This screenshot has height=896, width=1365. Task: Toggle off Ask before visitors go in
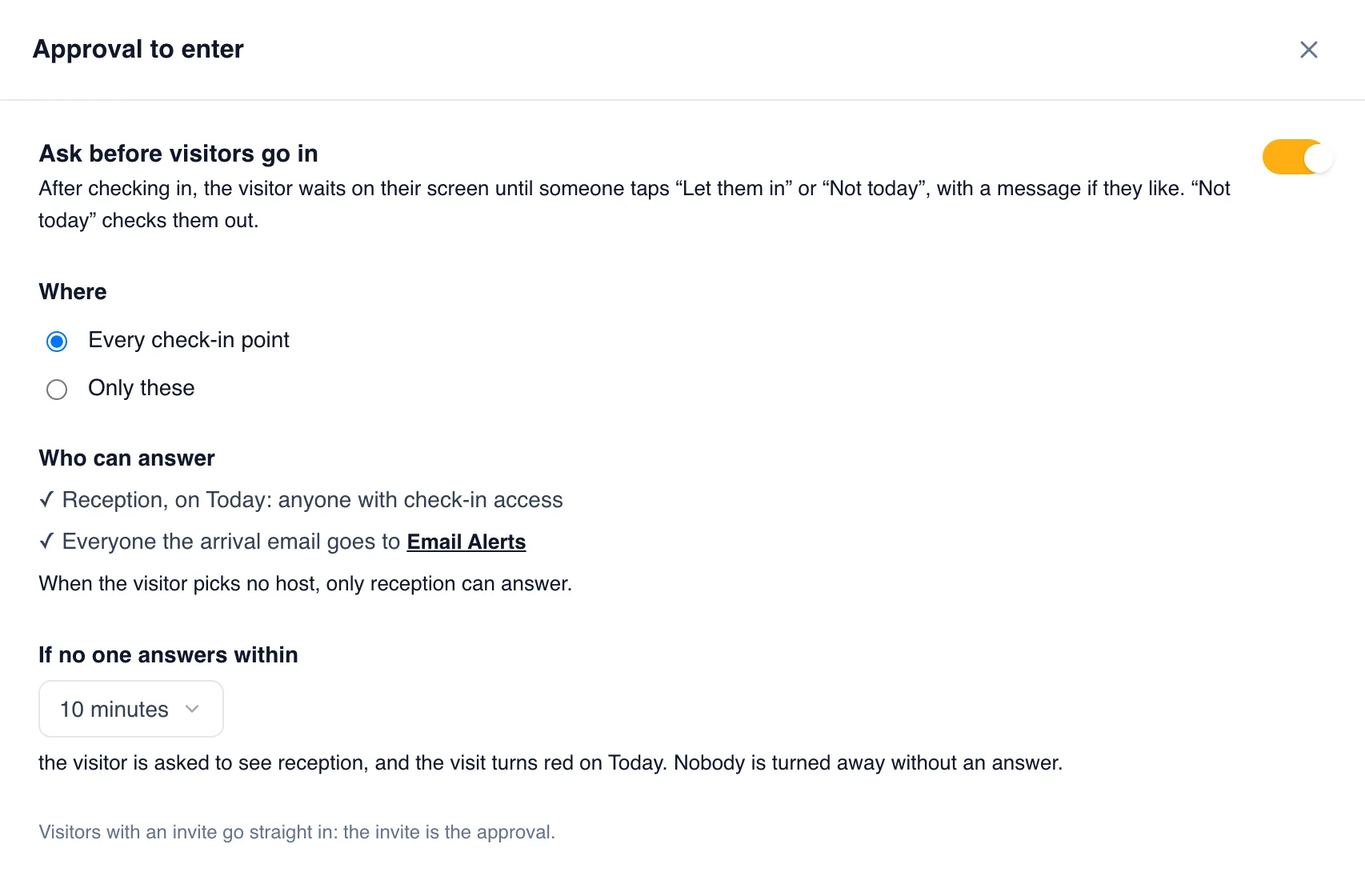point(1297,157)
